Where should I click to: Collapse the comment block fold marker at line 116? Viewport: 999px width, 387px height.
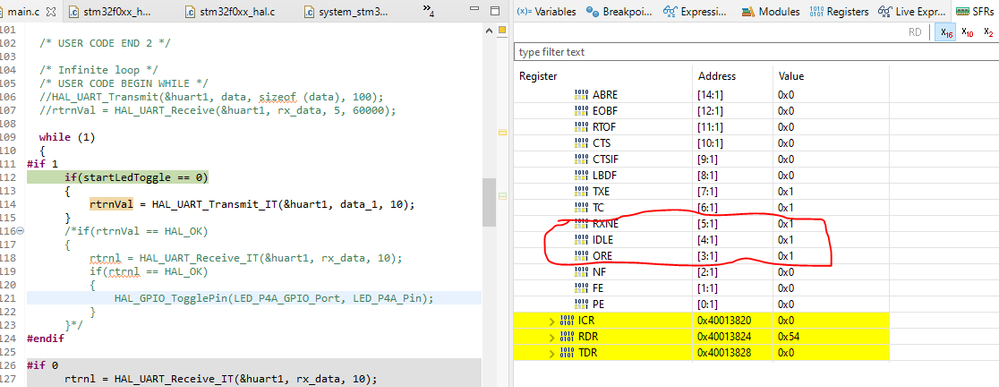(20, 230)
